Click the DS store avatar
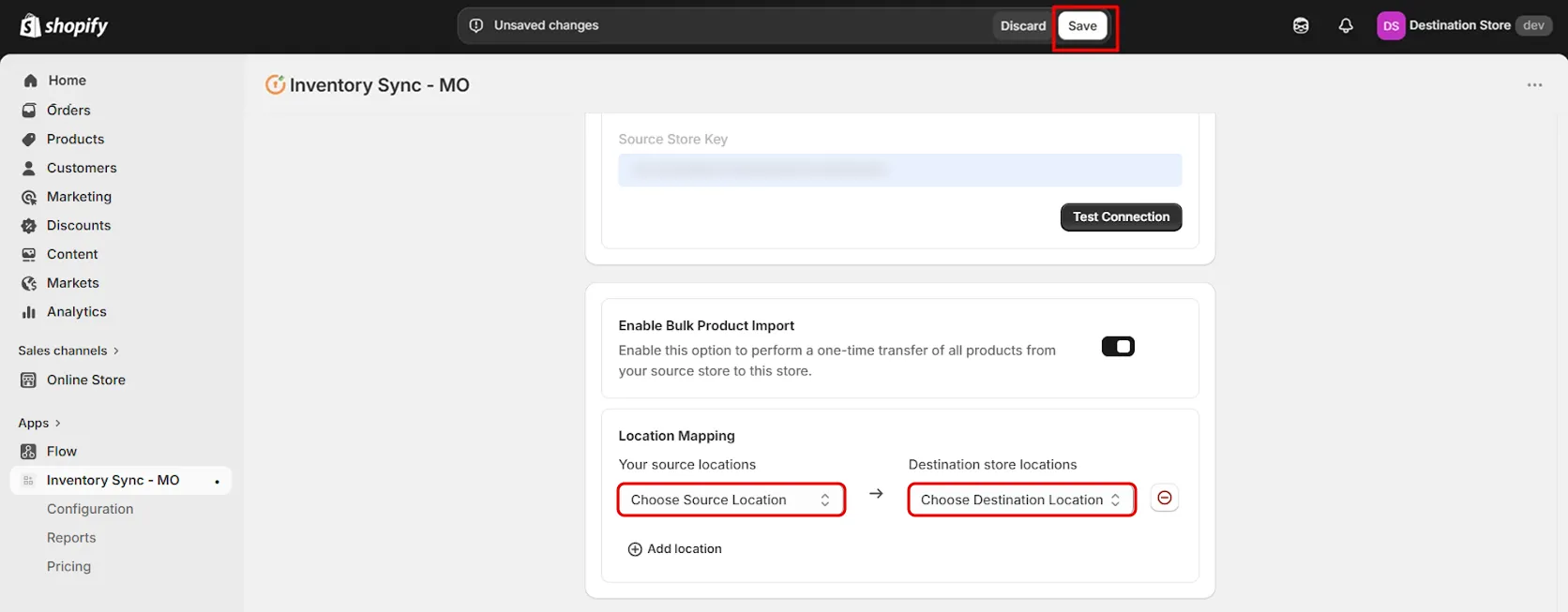Viewport: 1568px width, 612px height. pyautogui.click(x=1391, y=26)
